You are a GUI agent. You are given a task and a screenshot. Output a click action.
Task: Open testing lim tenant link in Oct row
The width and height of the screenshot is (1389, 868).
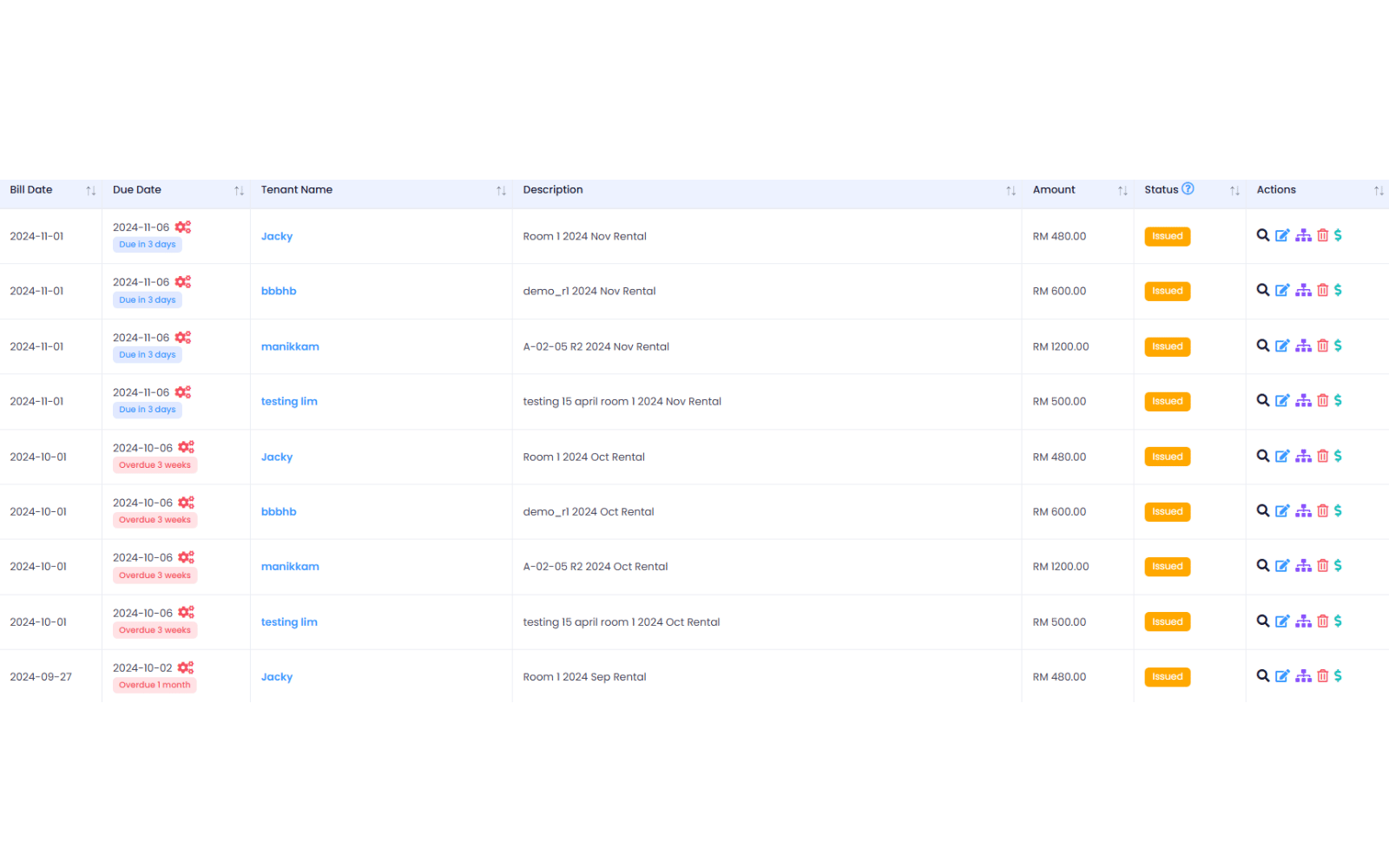tap(289, 622)
